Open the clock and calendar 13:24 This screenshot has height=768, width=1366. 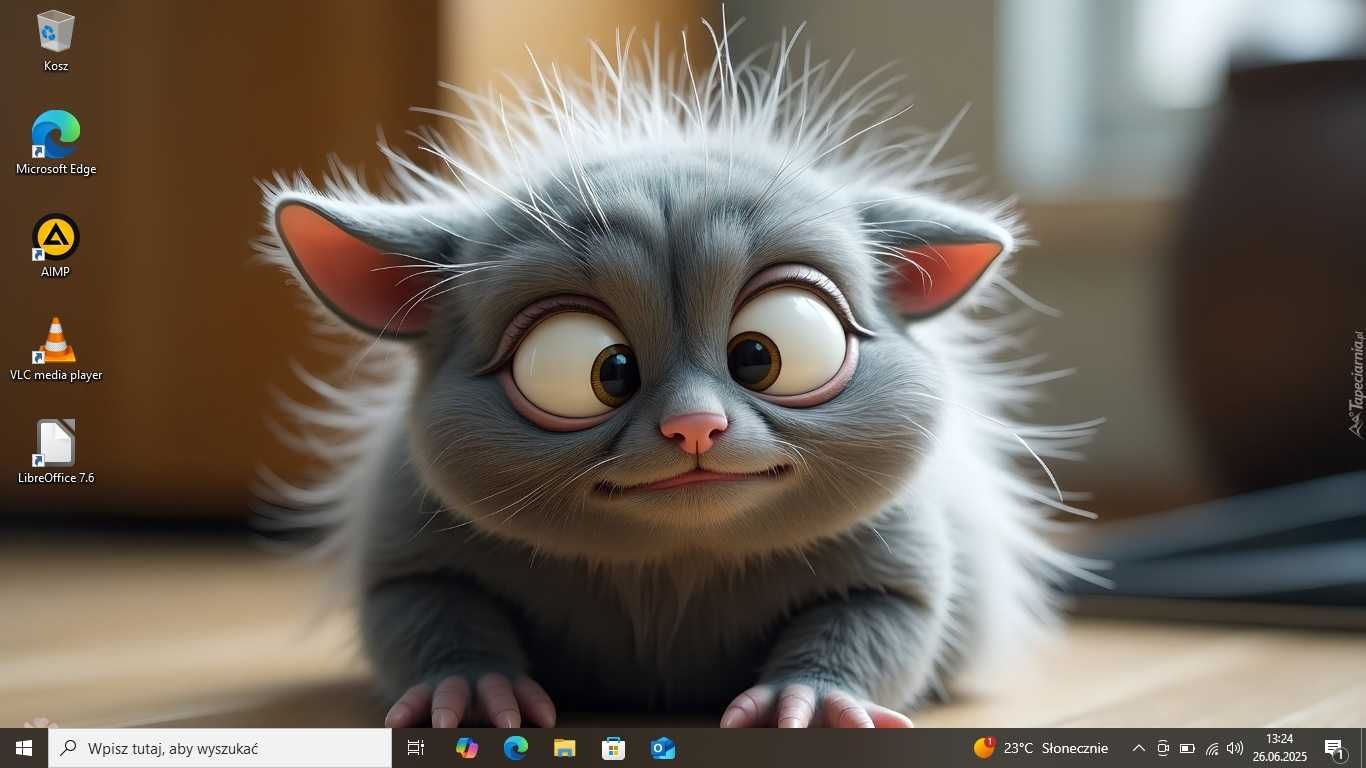point(1280,748)
